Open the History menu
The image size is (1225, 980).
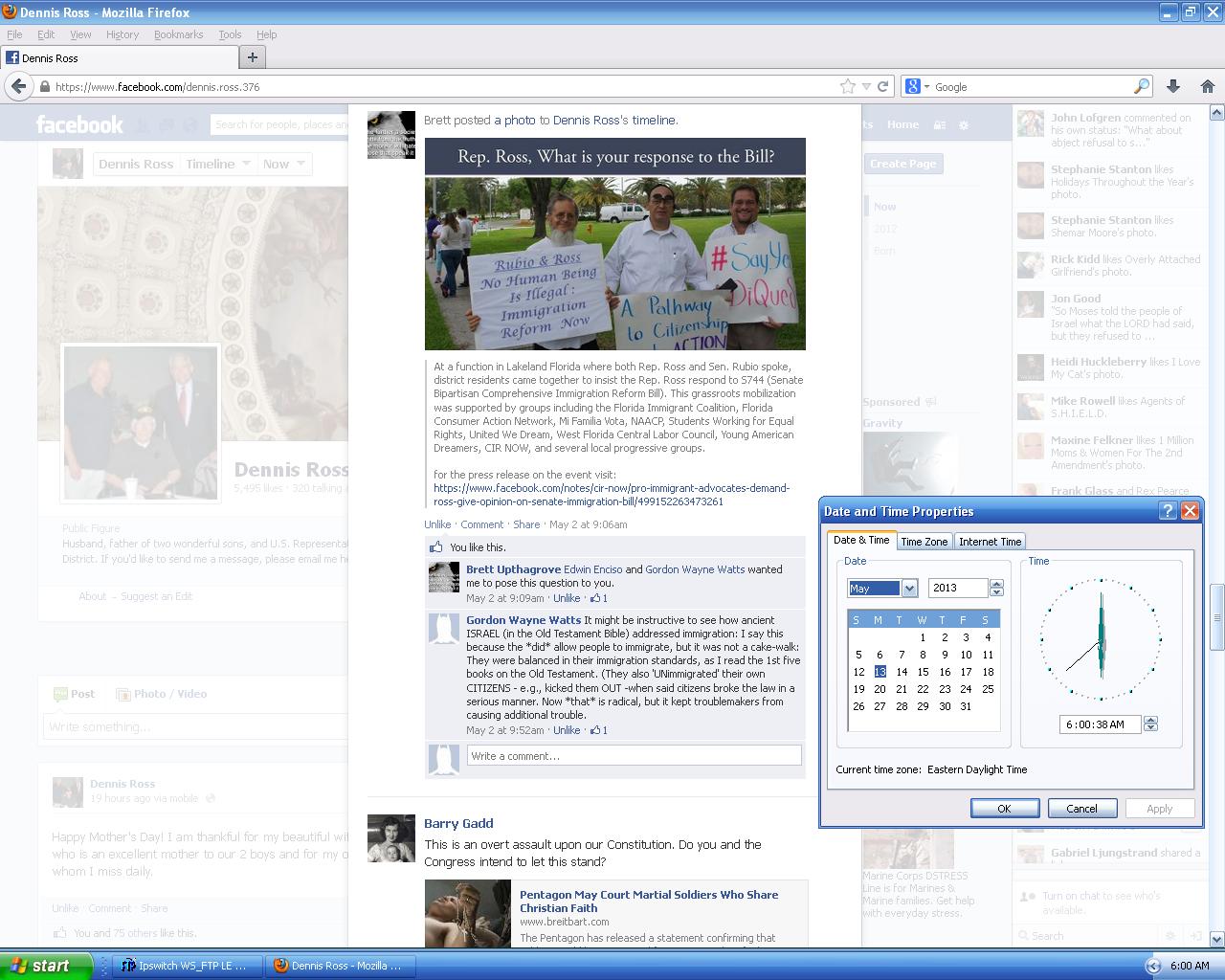click(x=122, y=34)
